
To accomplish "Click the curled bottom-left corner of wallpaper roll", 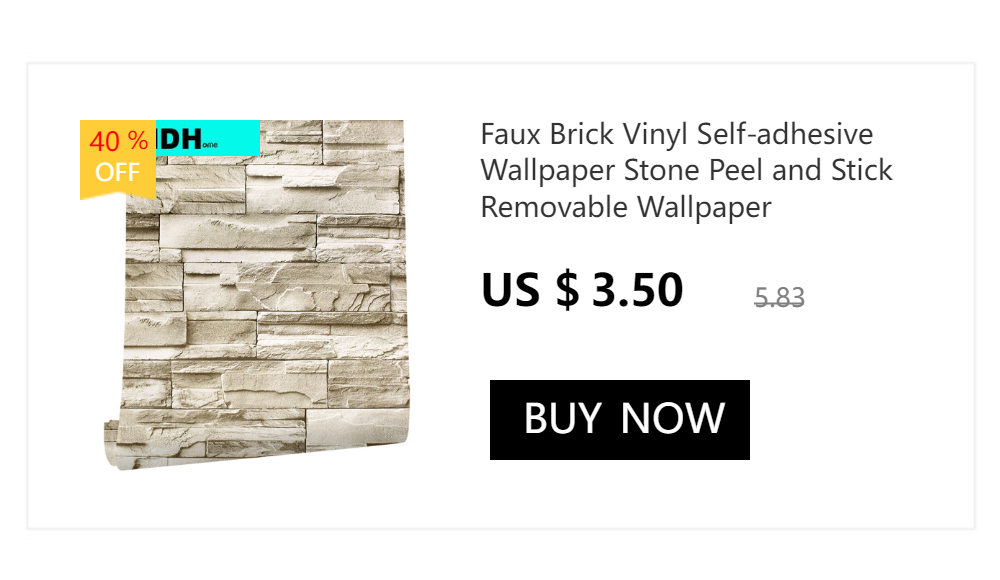I will (x=115, y=447).
